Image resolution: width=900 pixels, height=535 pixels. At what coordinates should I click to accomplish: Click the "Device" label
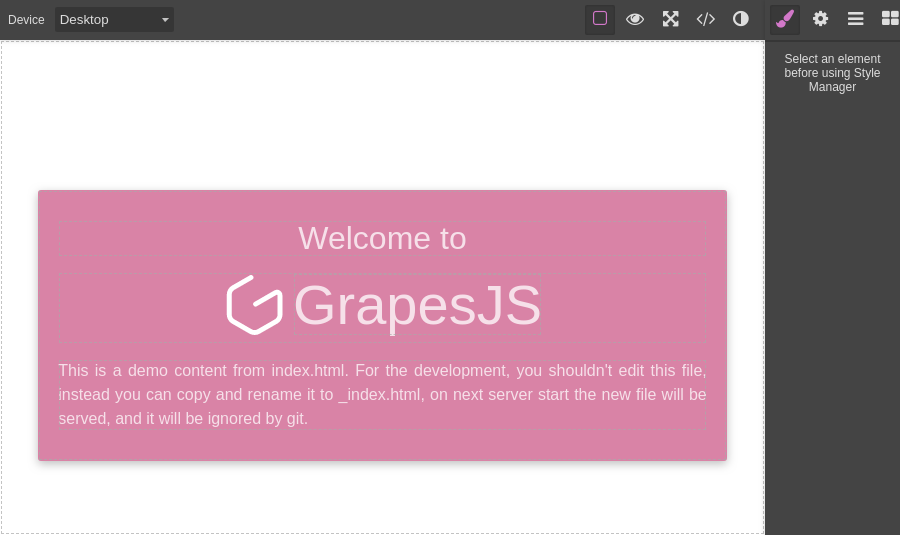[x=26, y=20]
